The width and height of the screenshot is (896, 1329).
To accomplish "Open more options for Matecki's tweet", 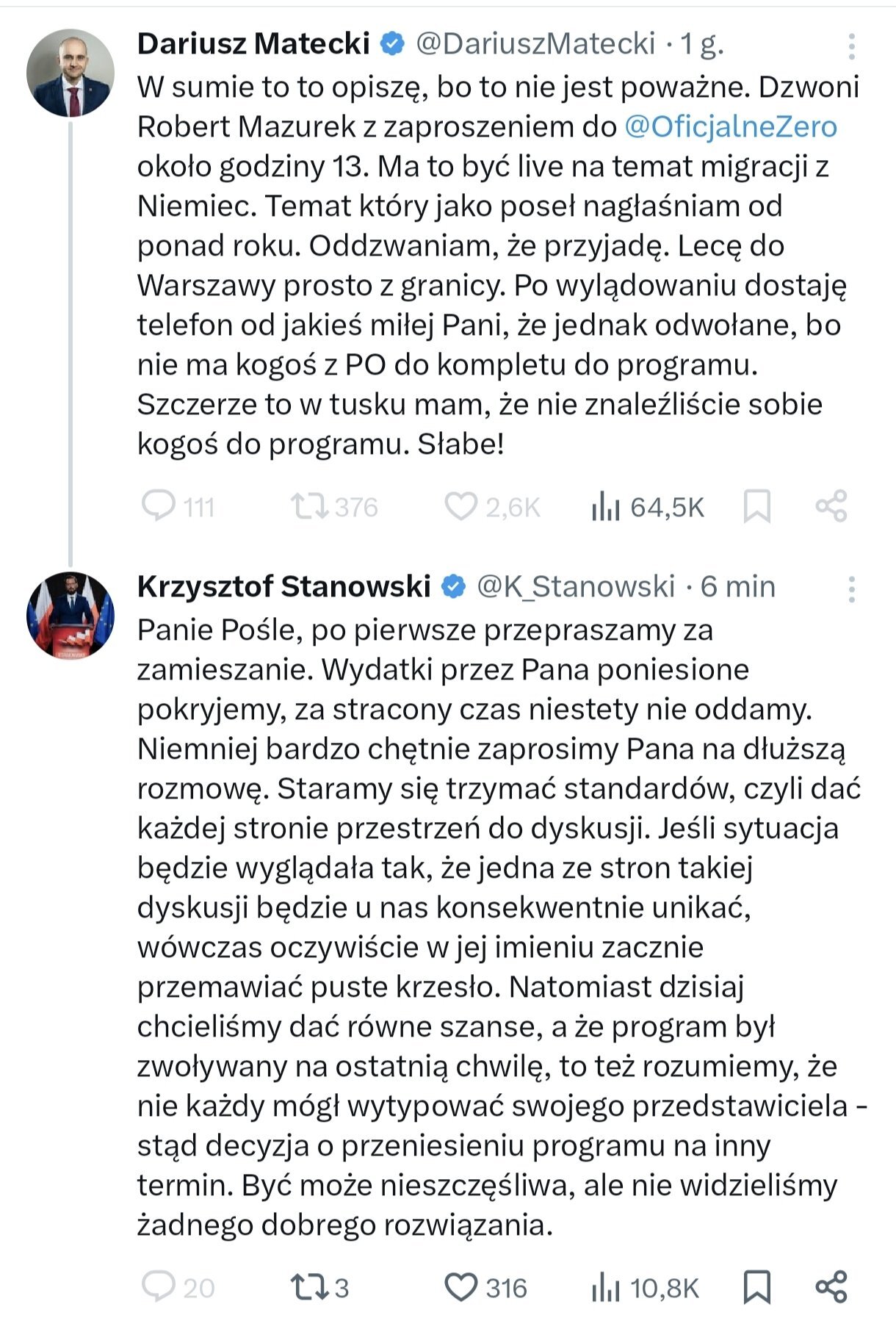I will pyautogui.click(x=851, y=46).
